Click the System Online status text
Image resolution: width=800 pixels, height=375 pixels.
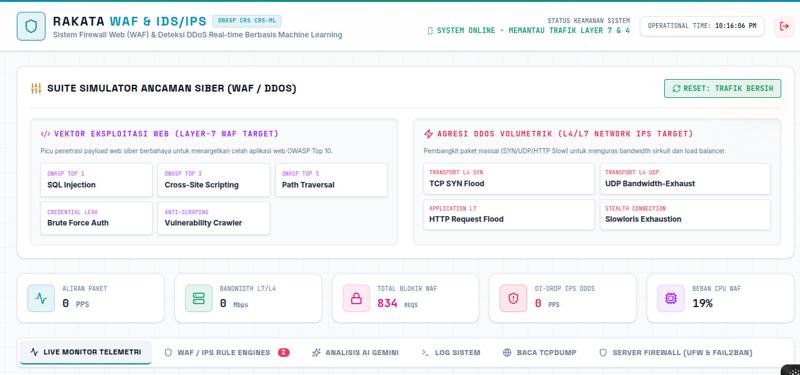533,31
